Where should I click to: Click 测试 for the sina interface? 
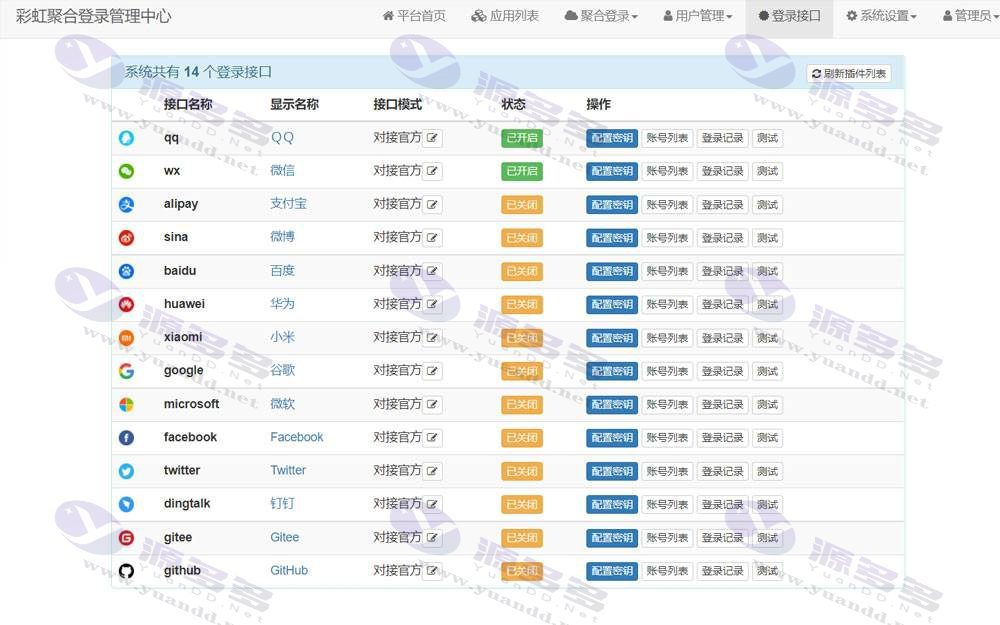click(767, 238)
